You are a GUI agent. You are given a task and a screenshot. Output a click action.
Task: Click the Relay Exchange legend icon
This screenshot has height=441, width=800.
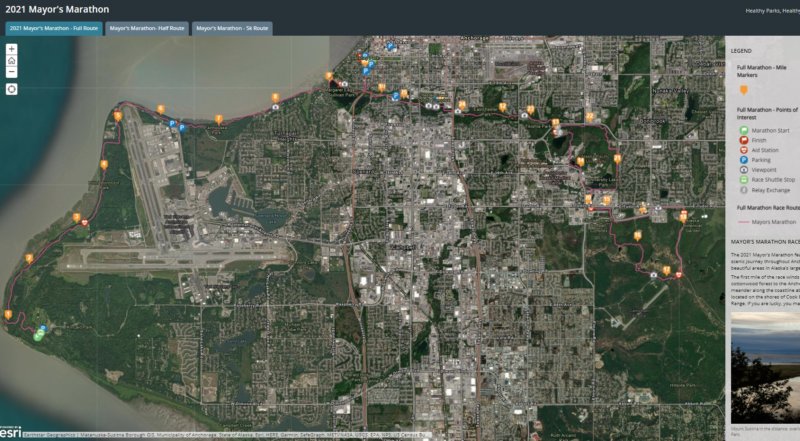[743, 189]
